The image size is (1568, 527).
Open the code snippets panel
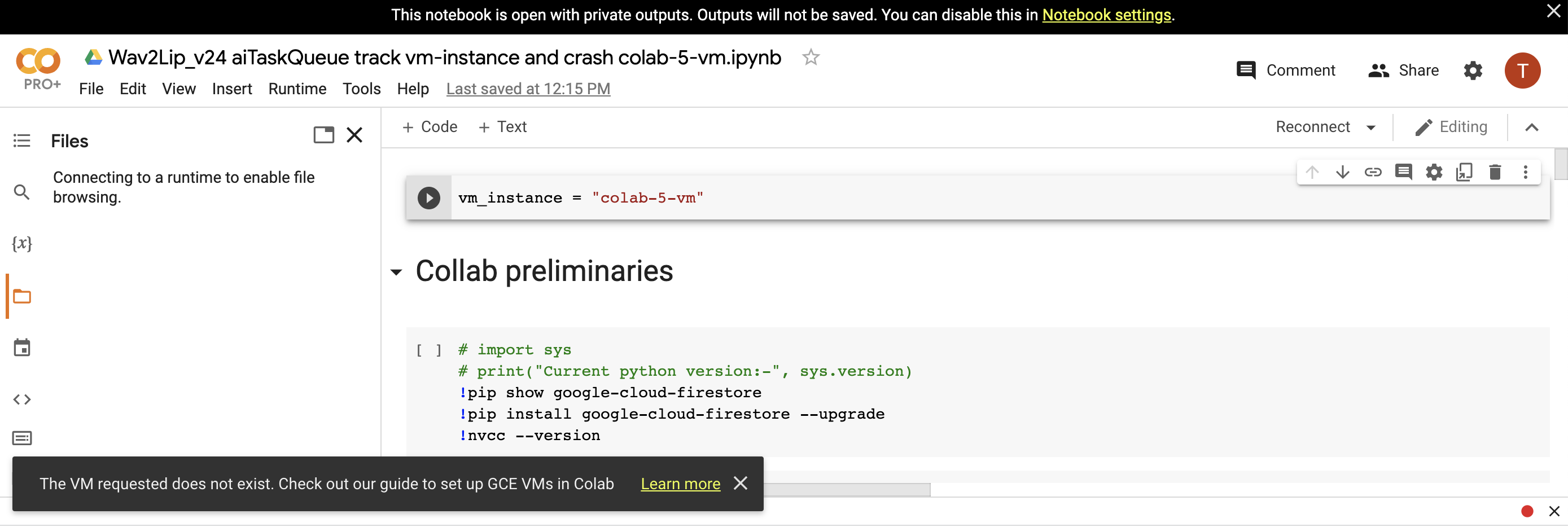click(22, 399)
